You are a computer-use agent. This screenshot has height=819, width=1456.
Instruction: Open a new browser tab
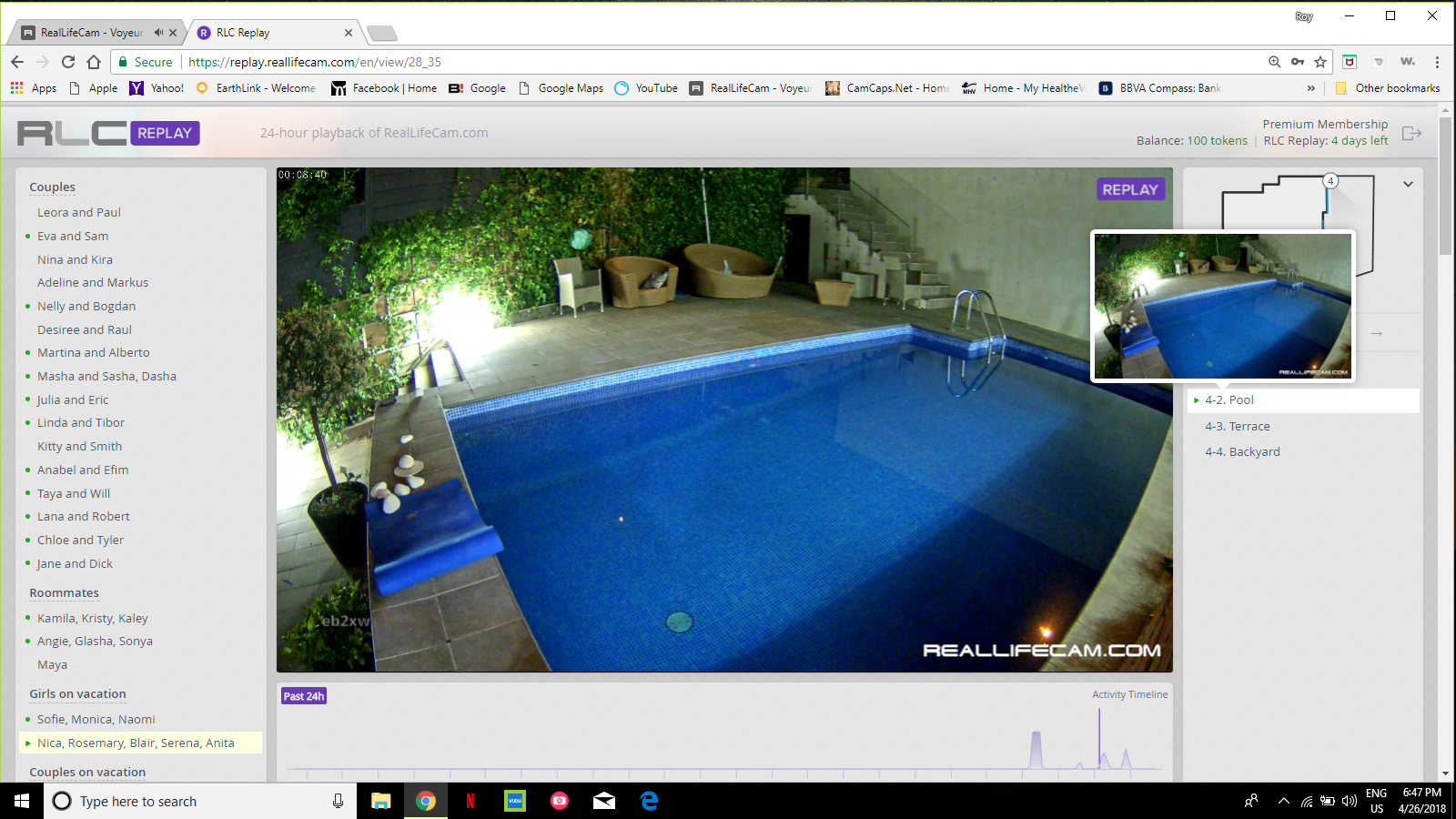pyautogui.click(x=381, y=34)
